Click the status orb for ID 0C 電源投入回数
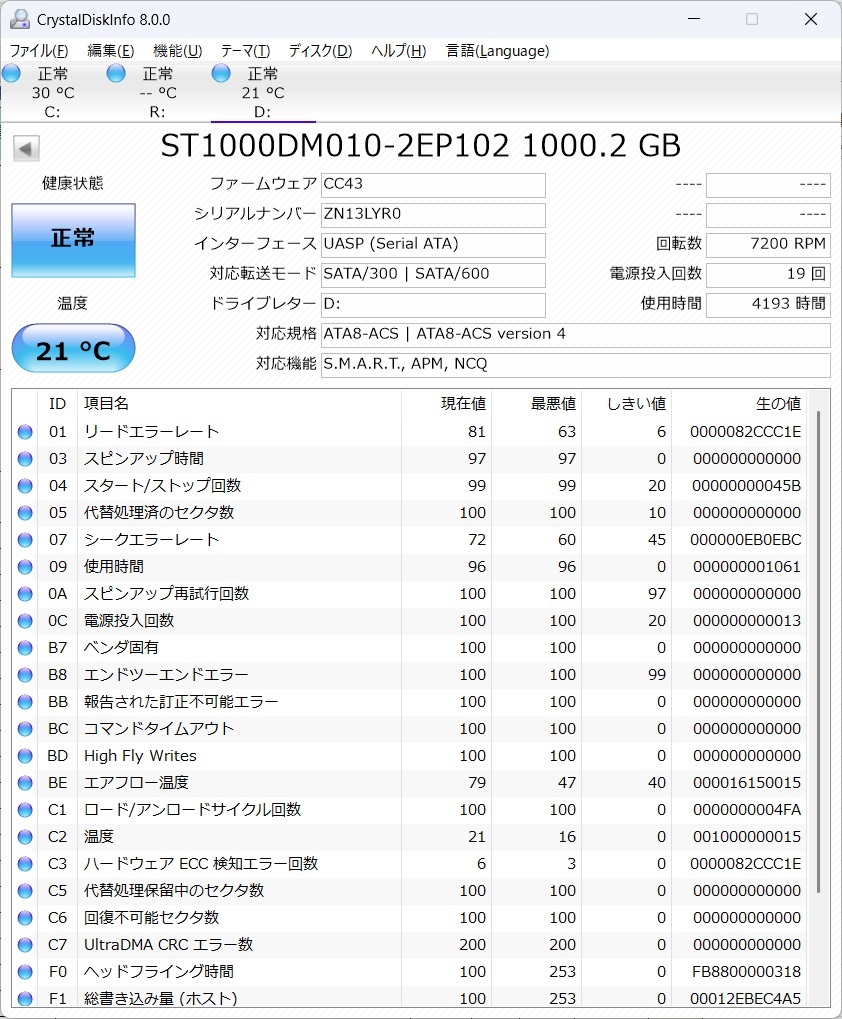 click(25, 621)
